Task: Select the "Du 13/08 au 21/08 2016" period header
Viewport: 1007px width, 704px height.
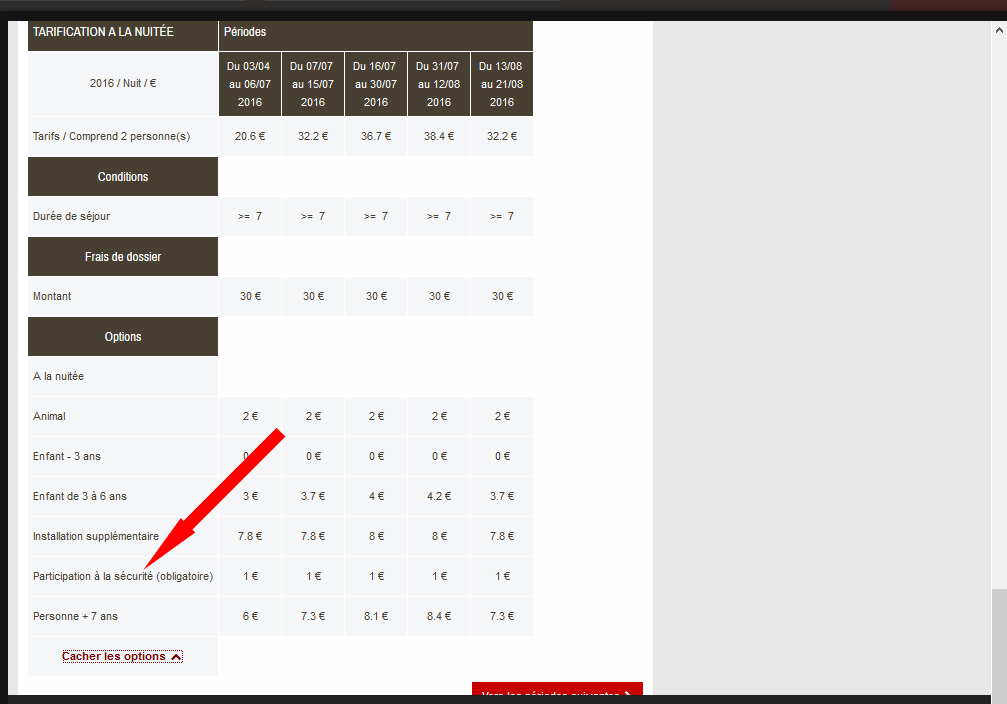Action: coord(502,84)
